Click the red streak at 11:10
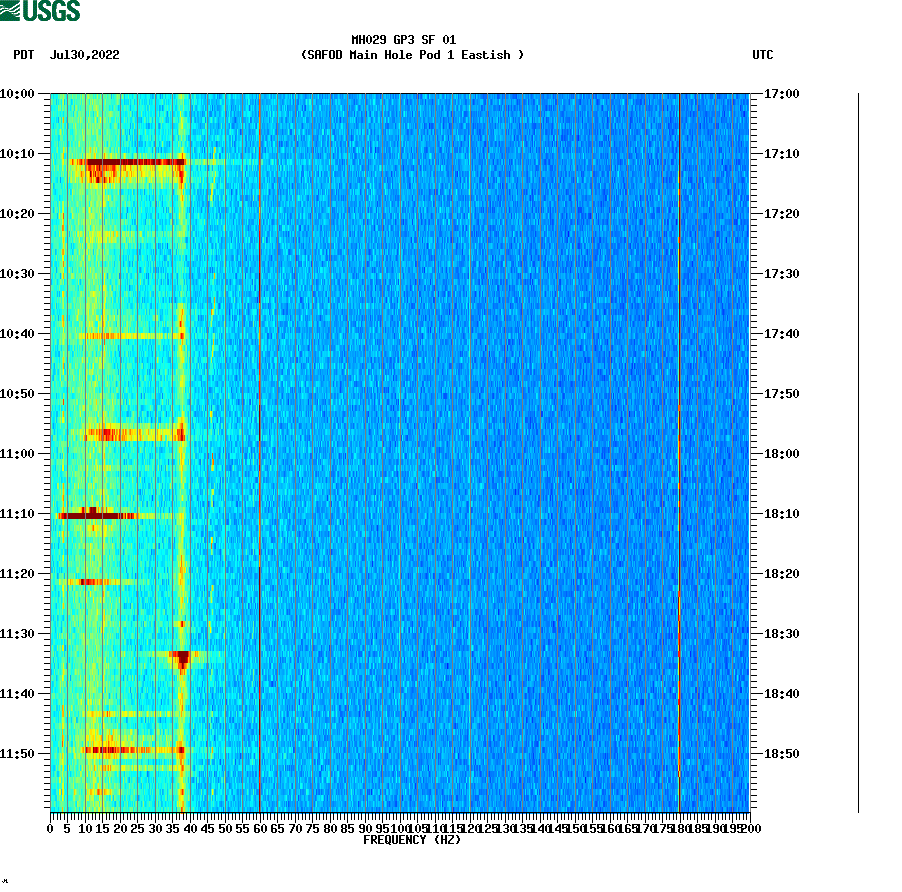This screenshot has height=892, width=902. coord(95,514)
